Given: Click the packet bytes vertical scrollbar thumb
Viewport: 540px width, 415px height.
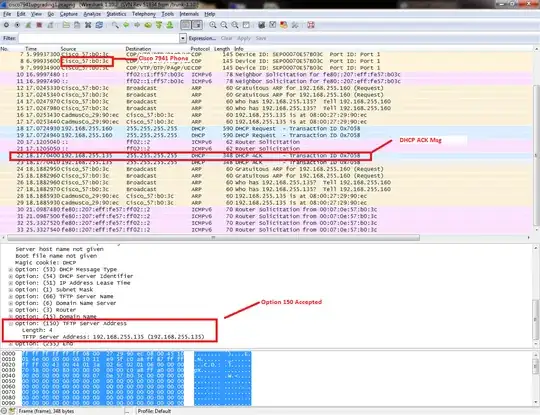Looking at the screenshot, I should point(536,366).
